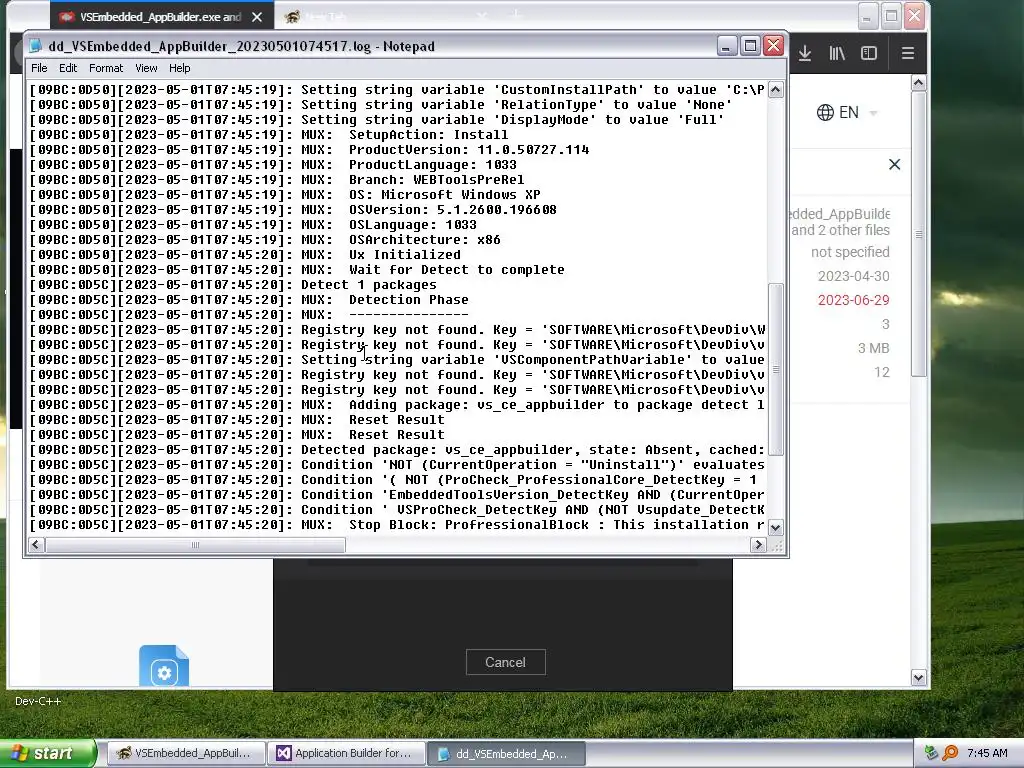
Task: Toggle browser sidebar icon
Action: [x=869, y=54]
